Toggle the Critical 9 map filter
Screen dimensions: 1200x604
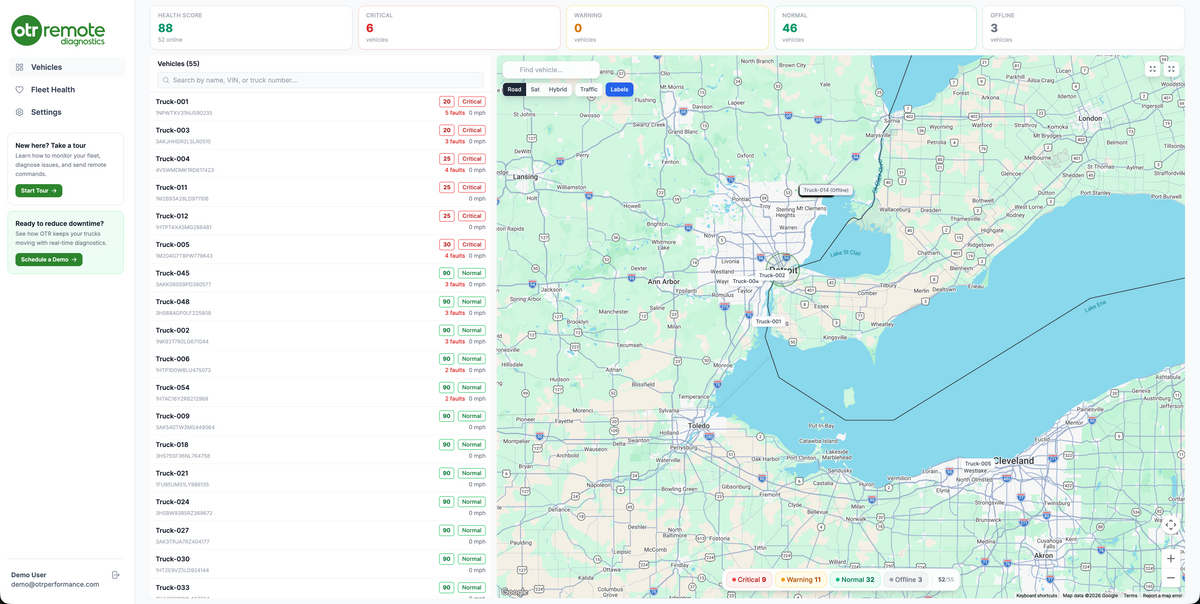[749, 579]
